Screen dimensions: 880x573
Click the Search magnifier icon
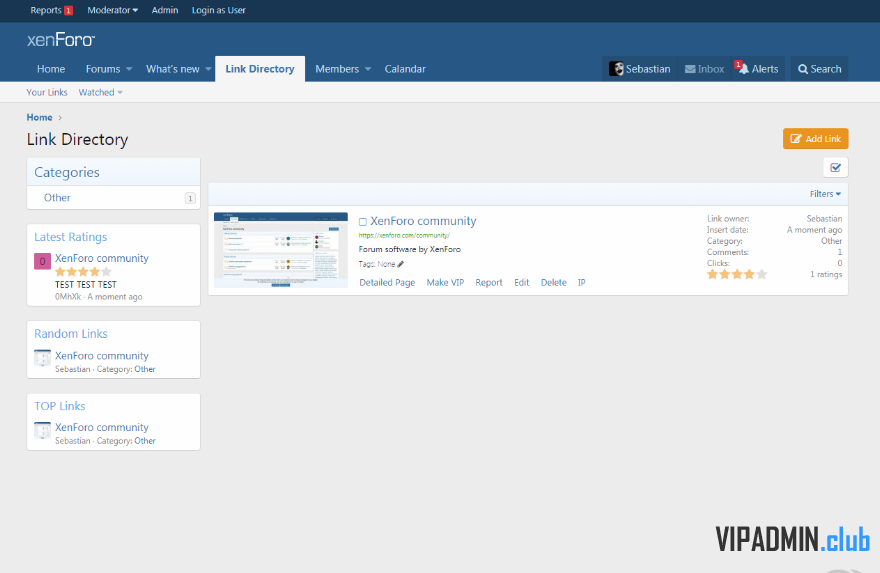[x=803, y=69]
